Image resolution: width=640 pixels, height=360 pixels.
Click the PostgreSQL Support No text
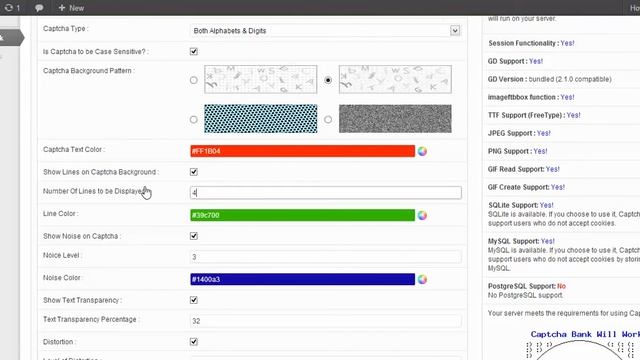point(527,286)
